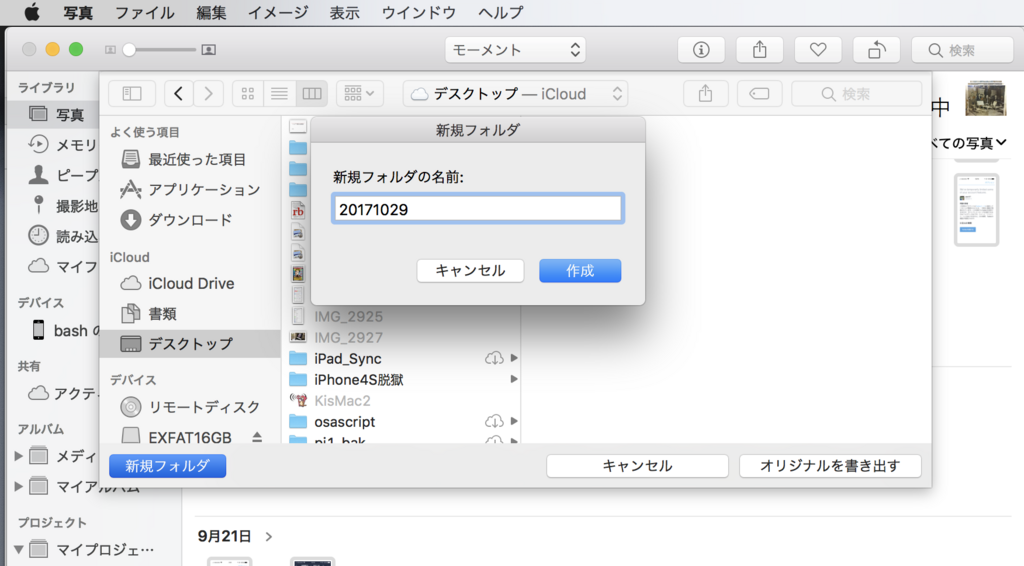1024x566 pixels.
Task: Open the イメージ menu
Action: 278,12
